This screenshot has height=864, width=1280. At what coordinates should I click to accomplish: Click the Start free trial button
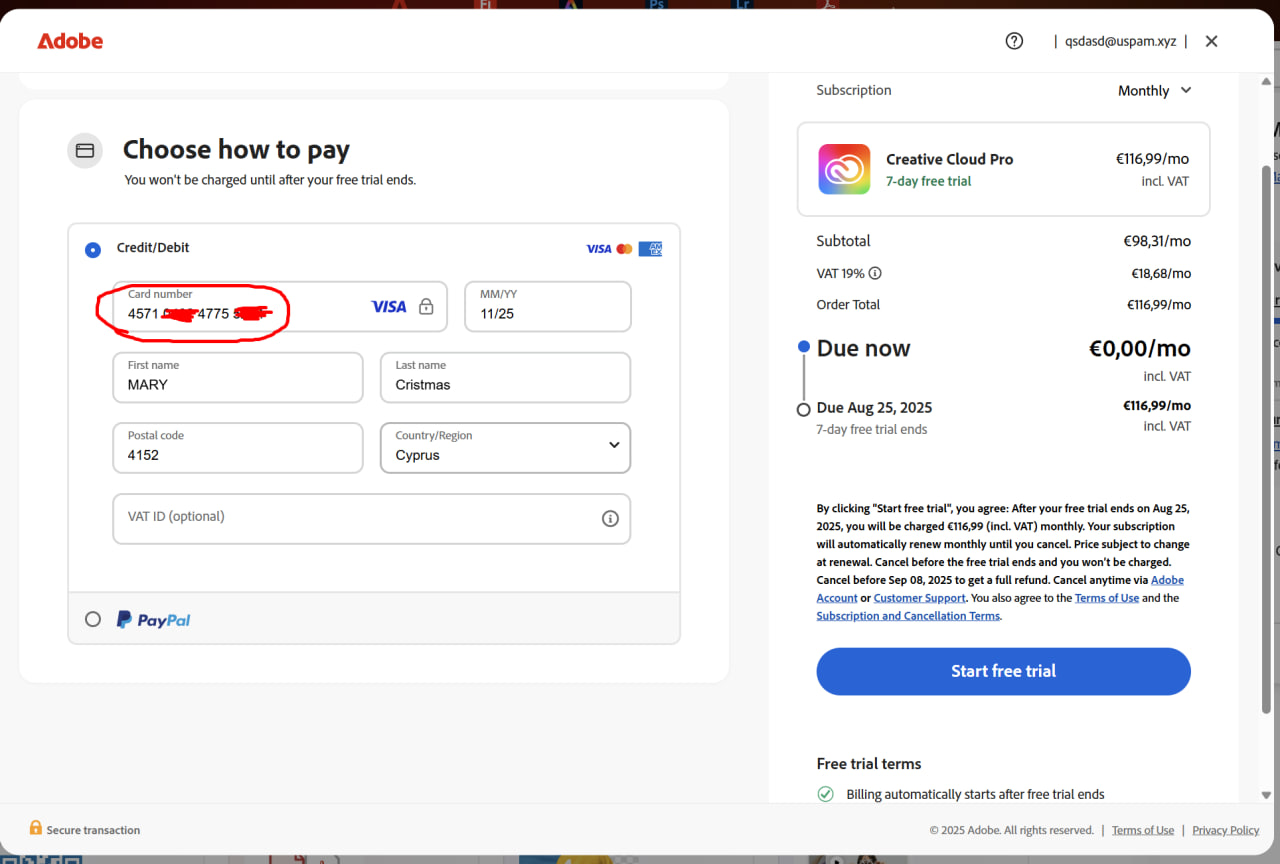point(1003,671)
